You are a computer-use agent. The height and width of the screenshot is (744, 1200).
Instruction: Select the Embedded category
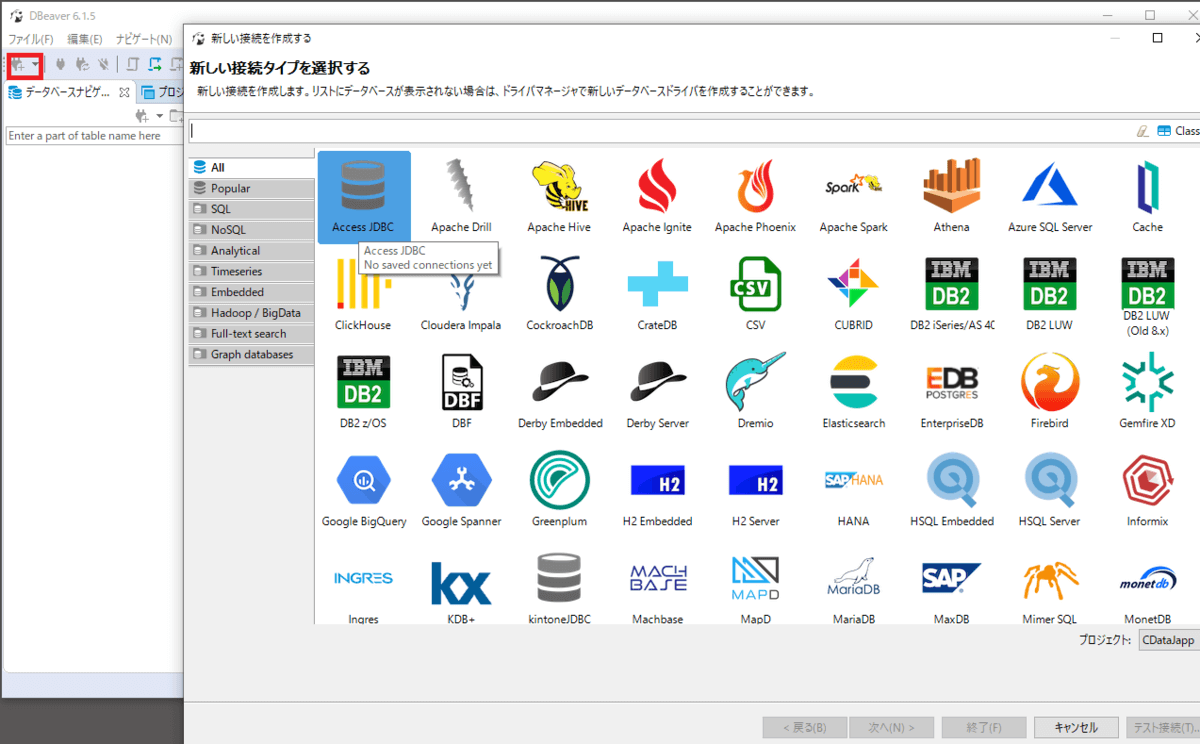251,292
